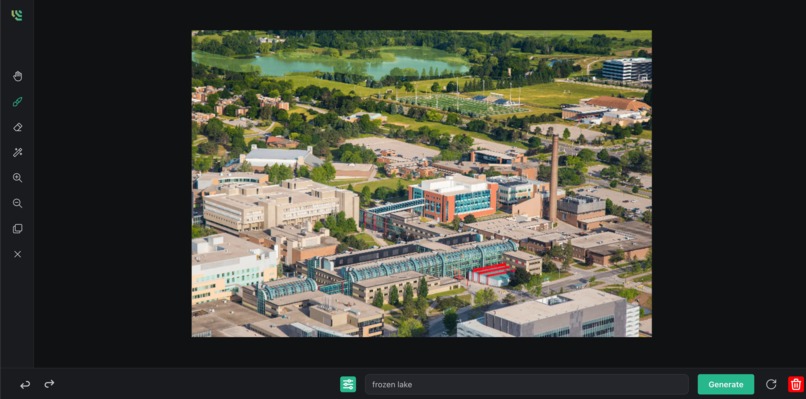Image resolution: width=806 pixels, height=399 pixels.
Task: Select the hand pan tool
Action: click(x=17, y=77)
